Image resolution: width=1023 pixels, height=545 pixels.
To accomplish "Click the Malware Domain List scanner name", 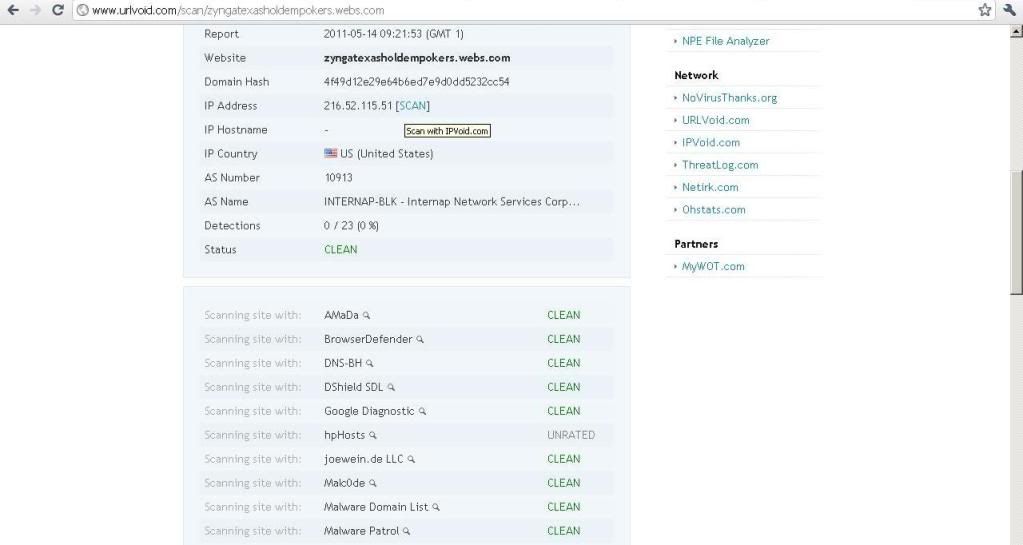I will (x=376, y=507).
